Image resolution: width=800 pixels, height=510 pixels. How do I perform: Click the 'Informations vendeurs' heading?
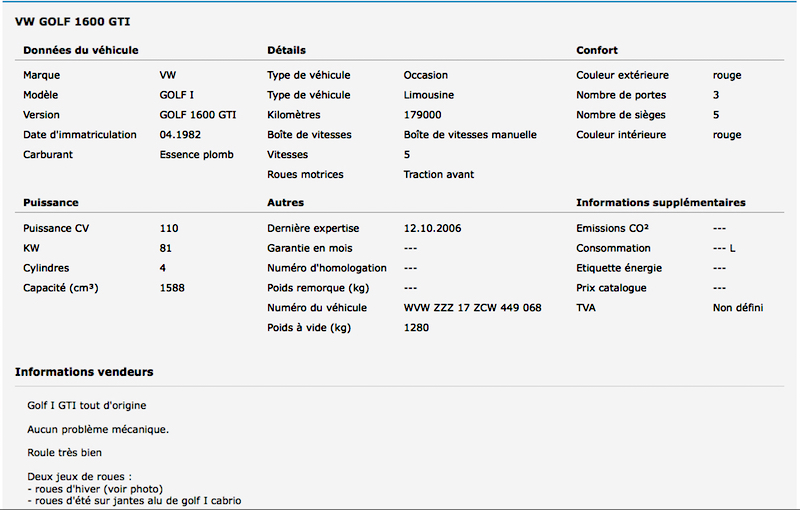click(x=84, y=372)
